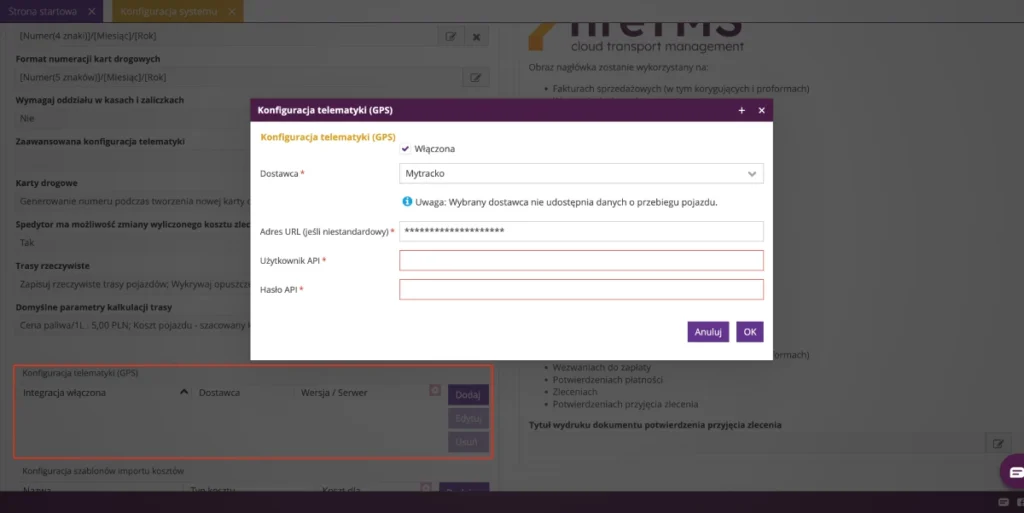Focus the Użytkownik API field
Screen dimensions: 1024x513
click(581, 260)
